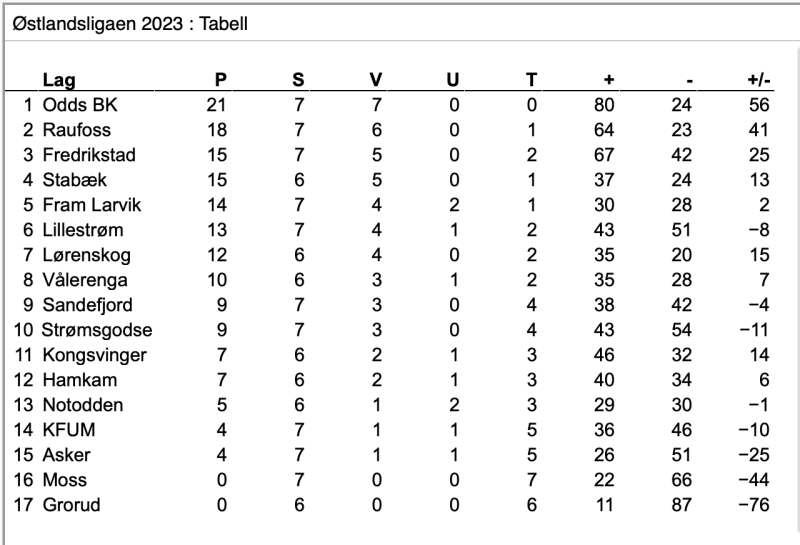
Task: Click the T losses column header
Action: pyautogui.click(x=531, y=80)
